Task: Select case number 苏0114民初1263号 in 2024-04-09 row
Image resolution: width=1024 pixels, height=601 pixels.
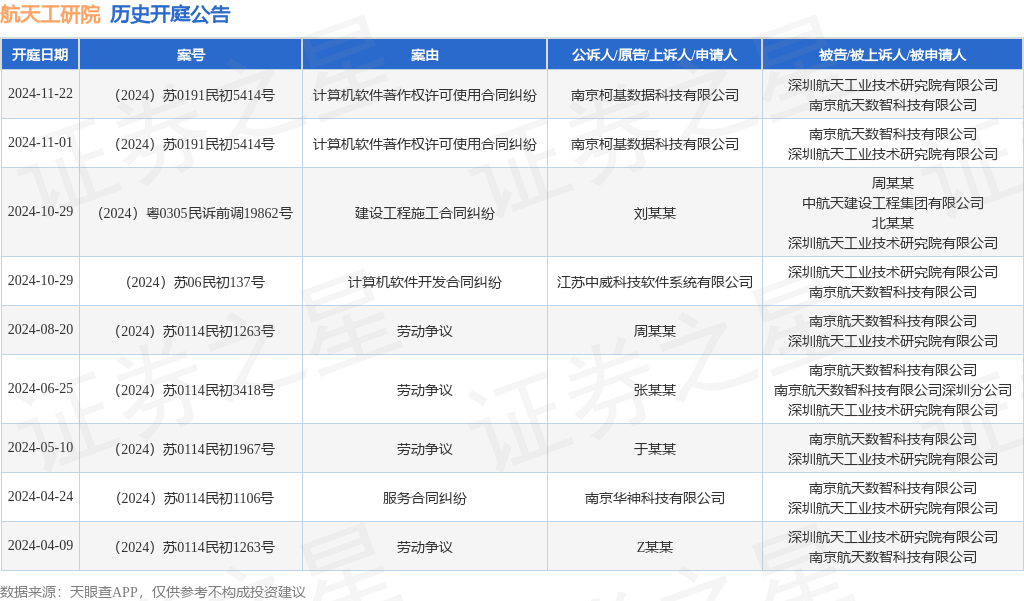Action: coord(194,547)
